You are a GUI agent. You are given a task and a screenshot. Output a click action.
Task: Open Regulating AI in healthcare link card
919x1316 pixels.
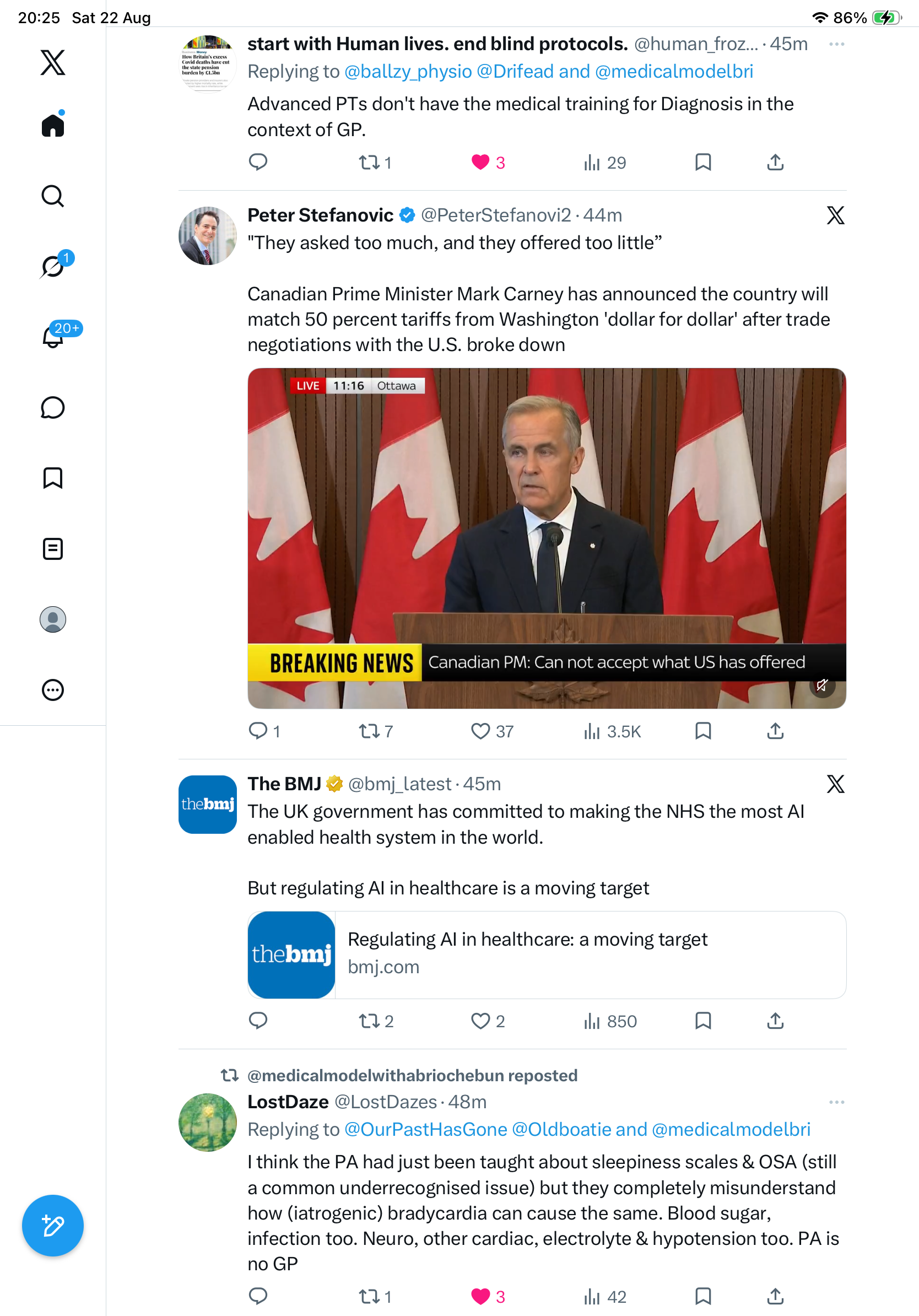547,955
